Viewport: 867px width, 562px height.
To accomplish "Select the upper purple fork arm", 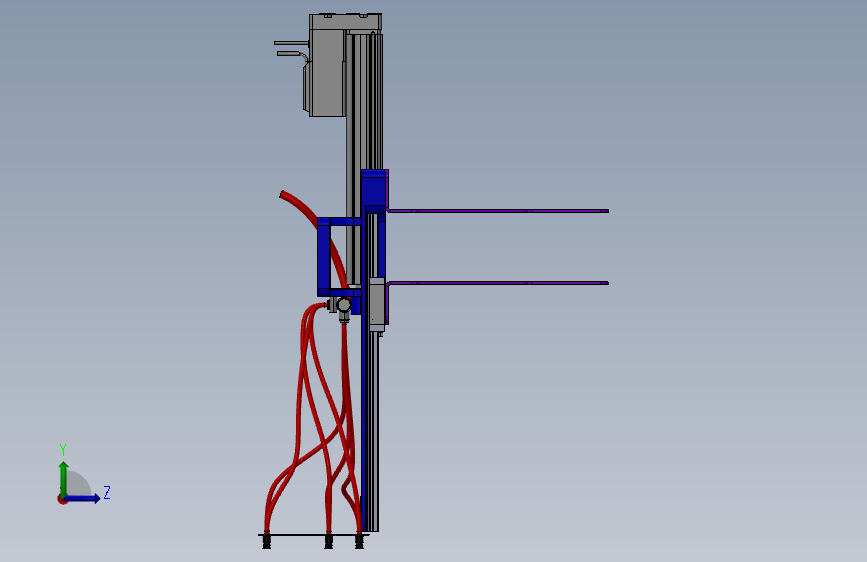I will coord(498,211).
